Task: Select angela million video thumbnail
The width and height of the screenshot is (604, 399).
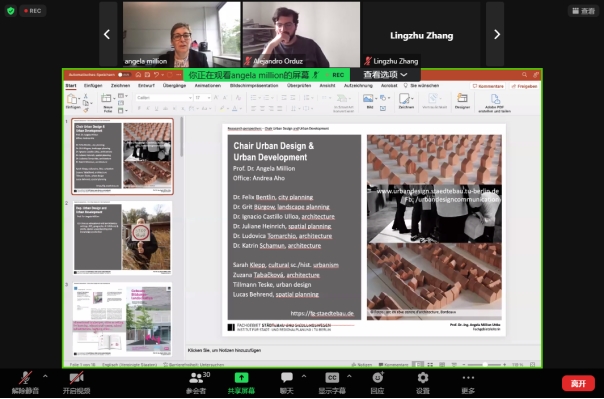Action: tap(181, 34)
